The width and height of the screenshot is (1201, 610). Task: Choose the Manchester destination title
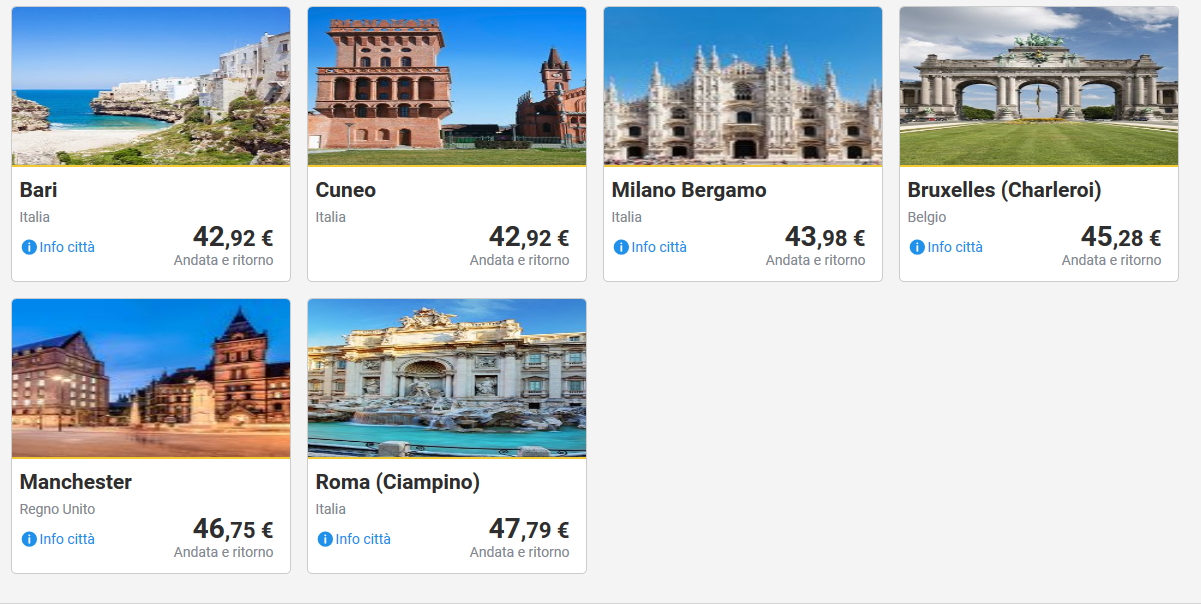pos(76,482)
